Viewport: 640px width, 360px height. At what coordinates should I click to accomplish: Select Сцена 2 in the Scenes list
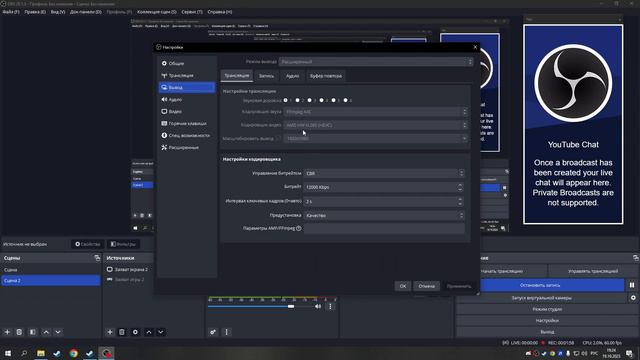51,280
